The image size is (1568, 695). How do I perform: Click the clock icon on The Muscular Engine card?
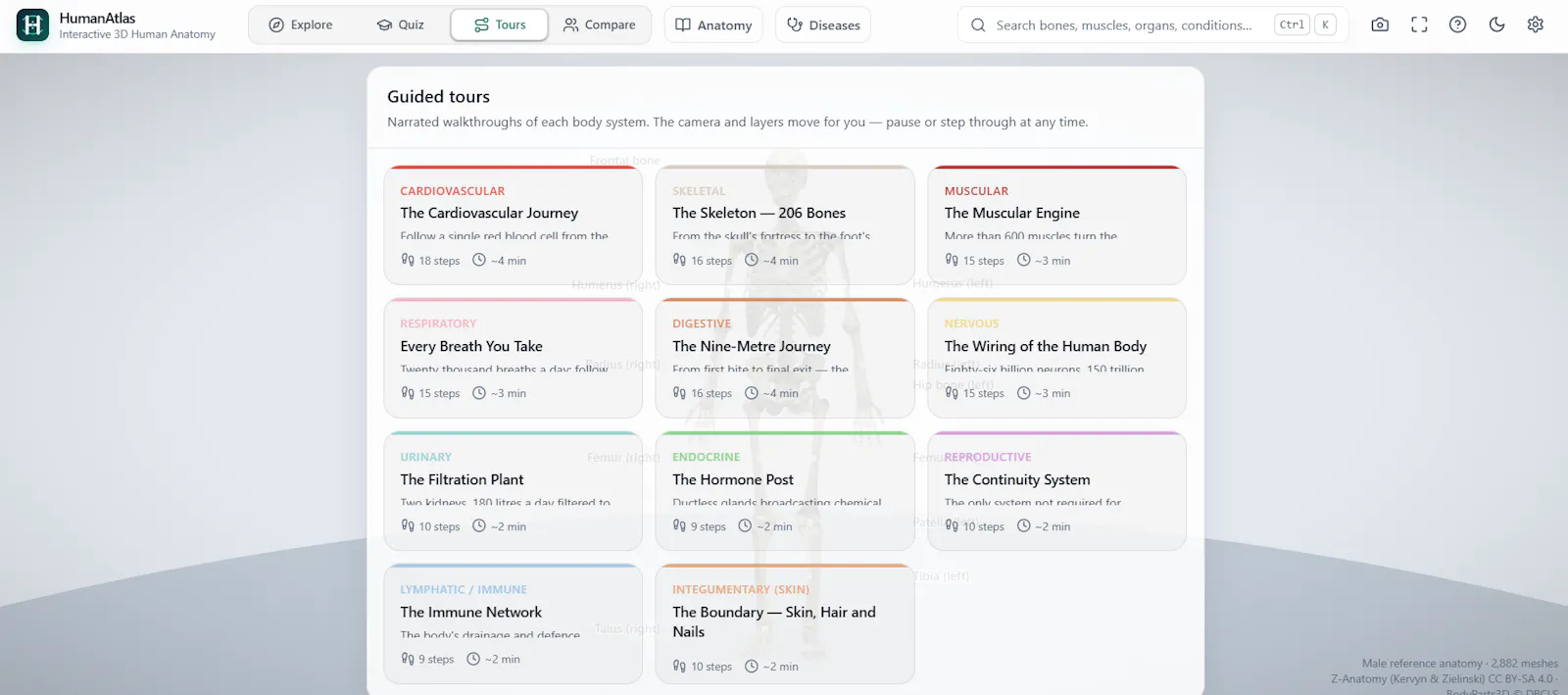pyautogui.click(x=1024, y=260)
